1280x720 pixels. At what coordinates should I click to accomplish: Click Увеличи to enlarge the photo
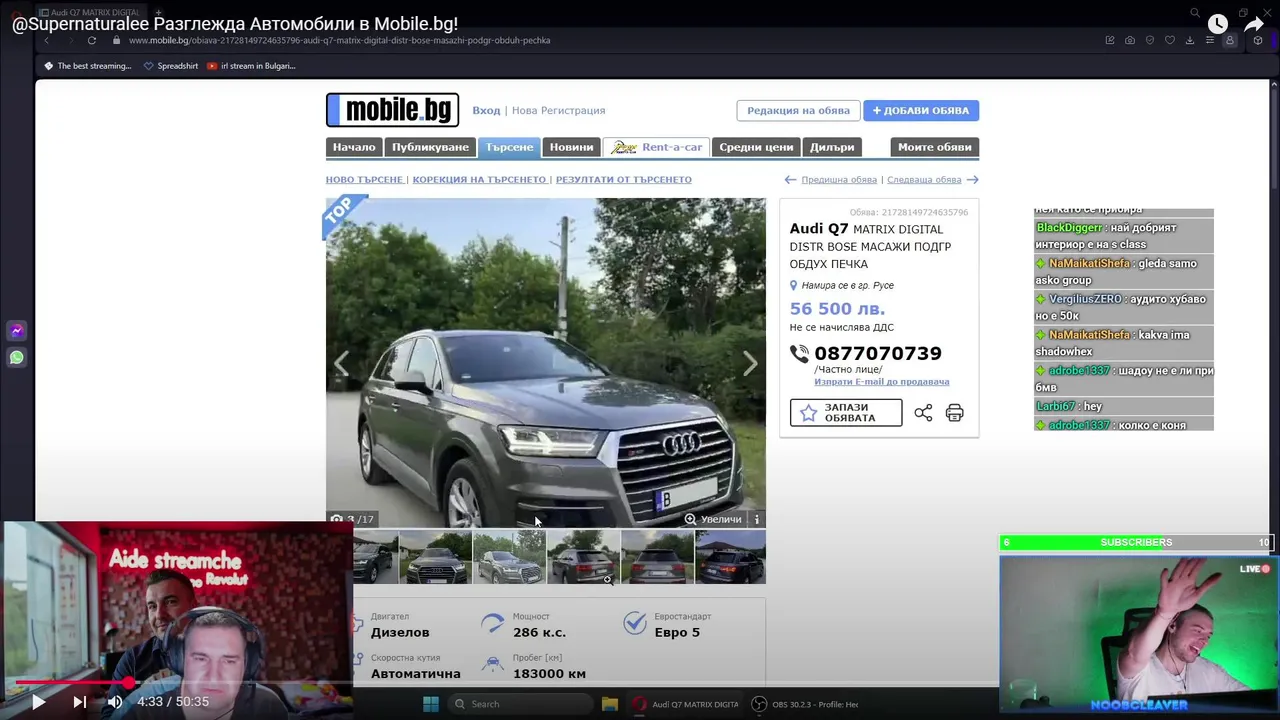point(713,519)
